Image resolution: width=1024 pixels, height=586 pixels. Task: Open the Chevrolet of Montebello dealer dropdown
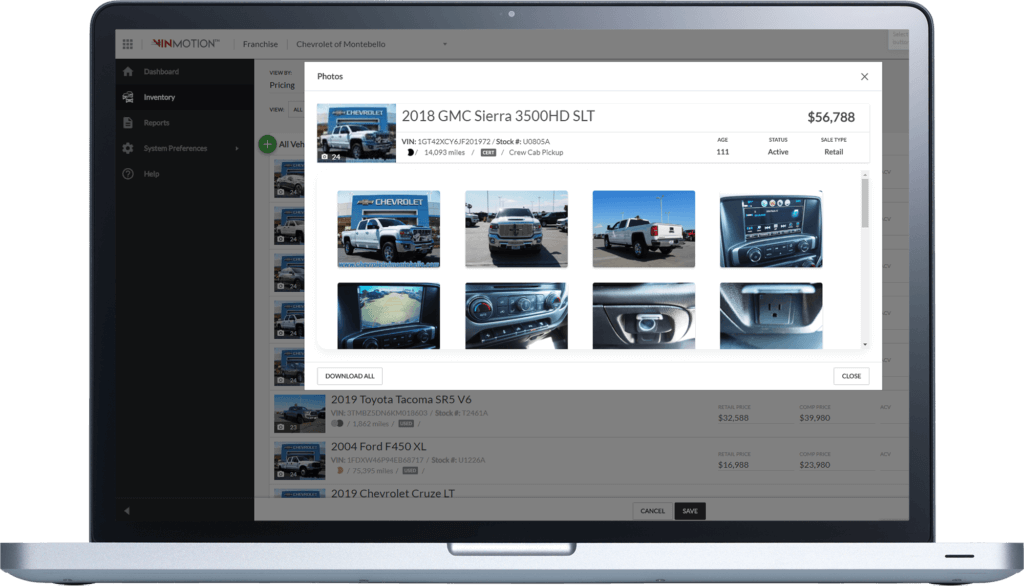pos(371,44)
